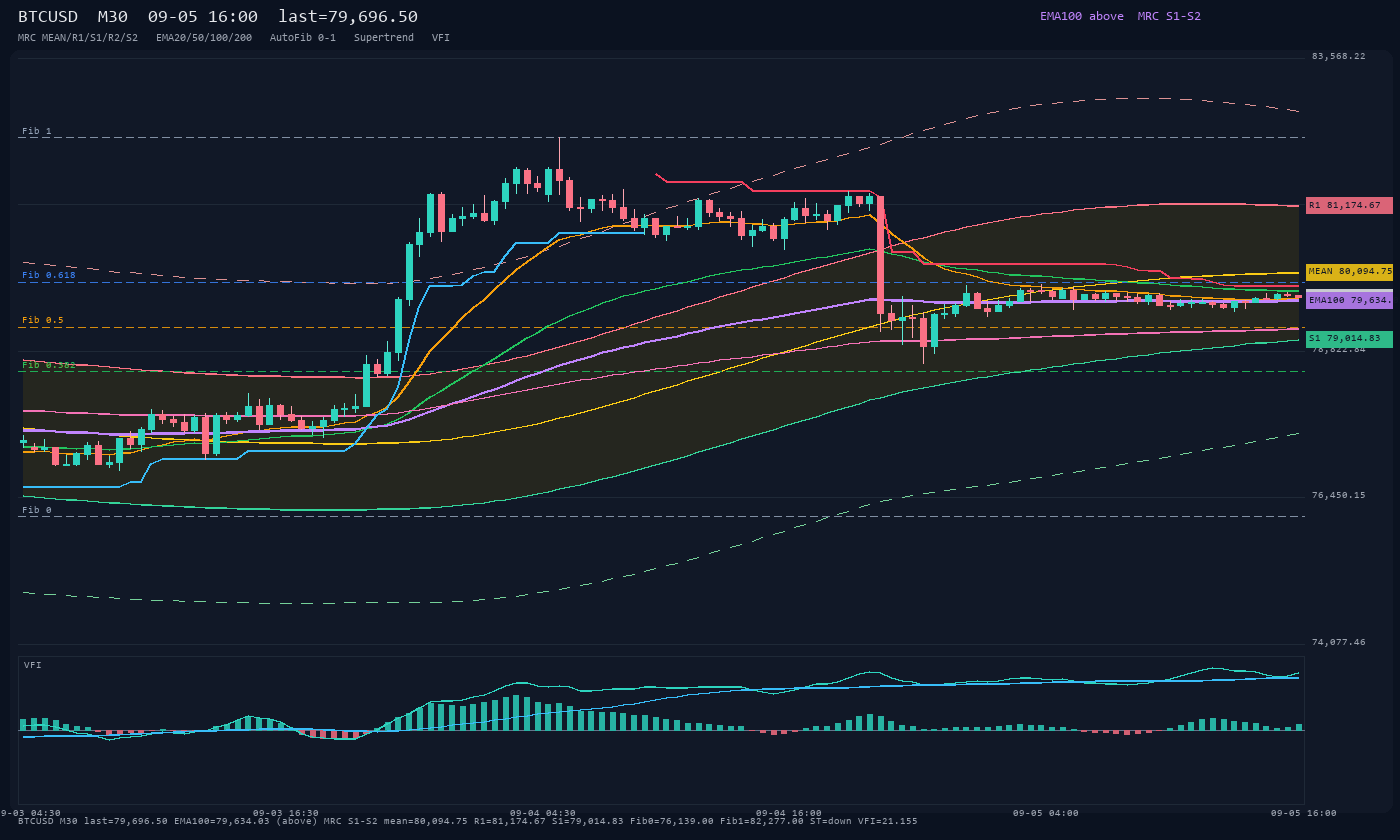Click the VFI title inside the lower panel

tap(33, 665)
